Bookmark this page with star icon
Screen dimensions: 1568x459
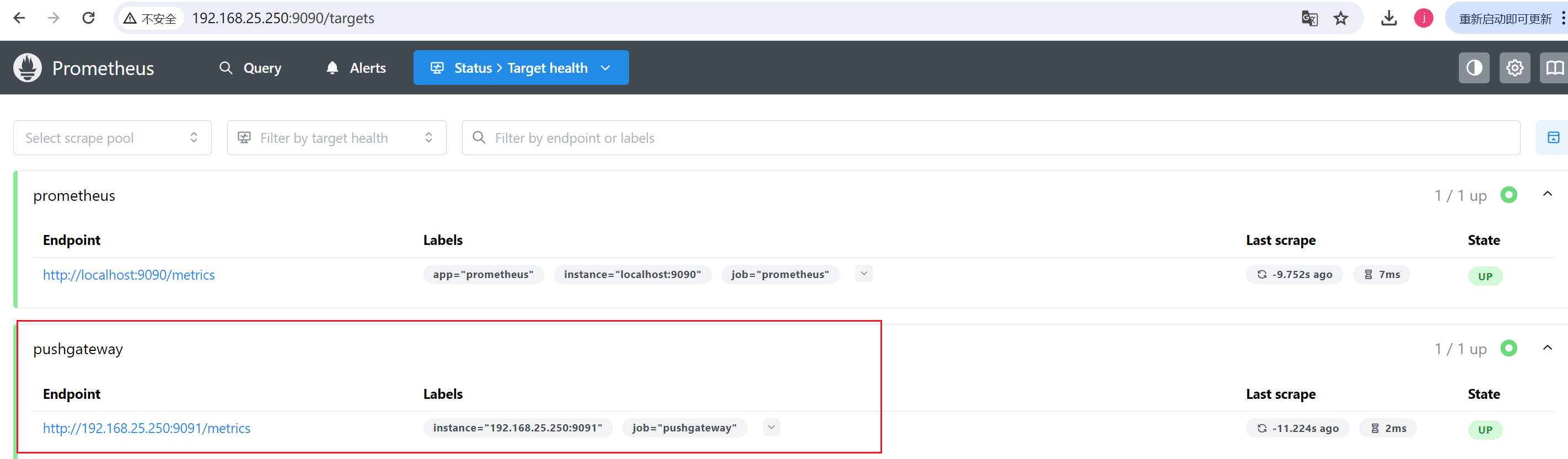pyautogui.click(x=1341, y=19)
